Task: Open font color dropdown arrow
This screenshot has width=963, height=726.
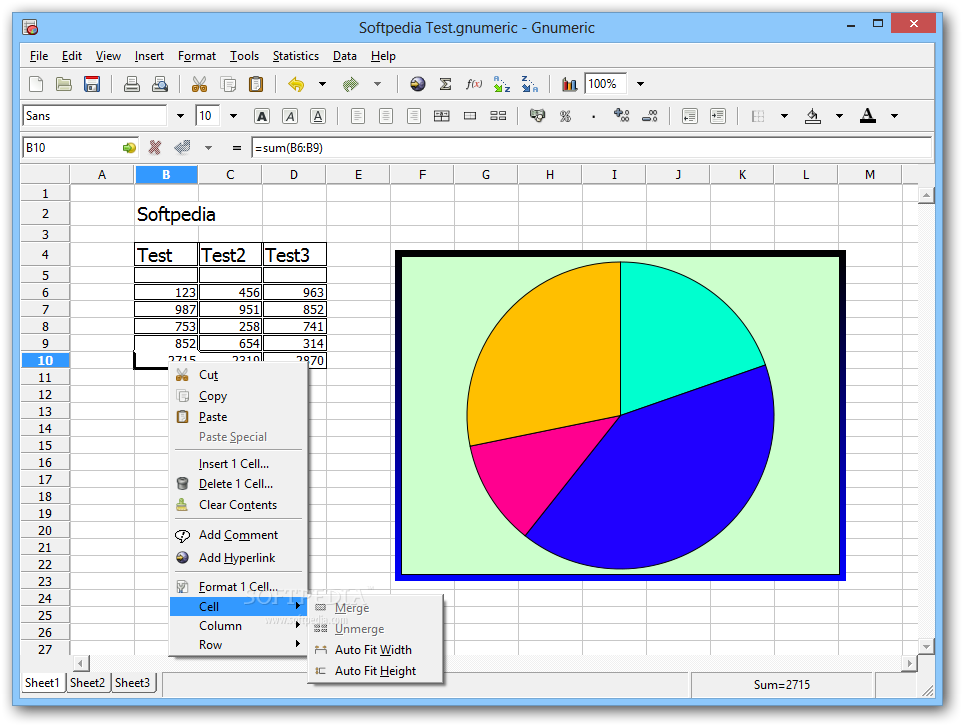Action: (x=894, y=116)
